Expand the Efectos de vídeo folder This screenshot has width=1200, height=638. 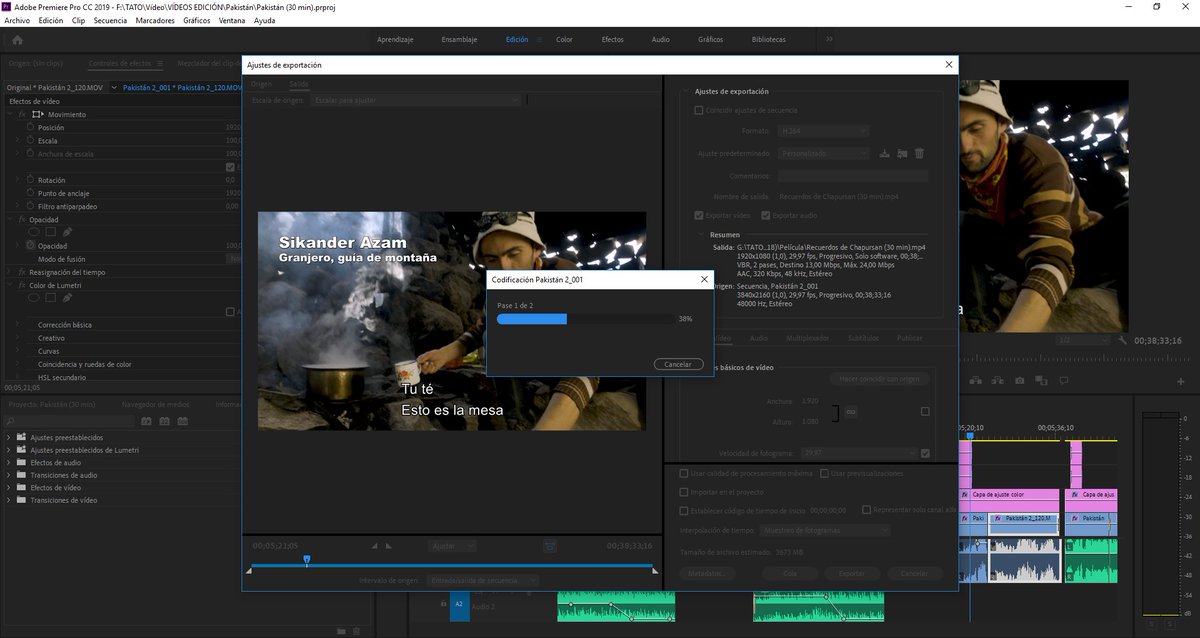pos(9,487)
